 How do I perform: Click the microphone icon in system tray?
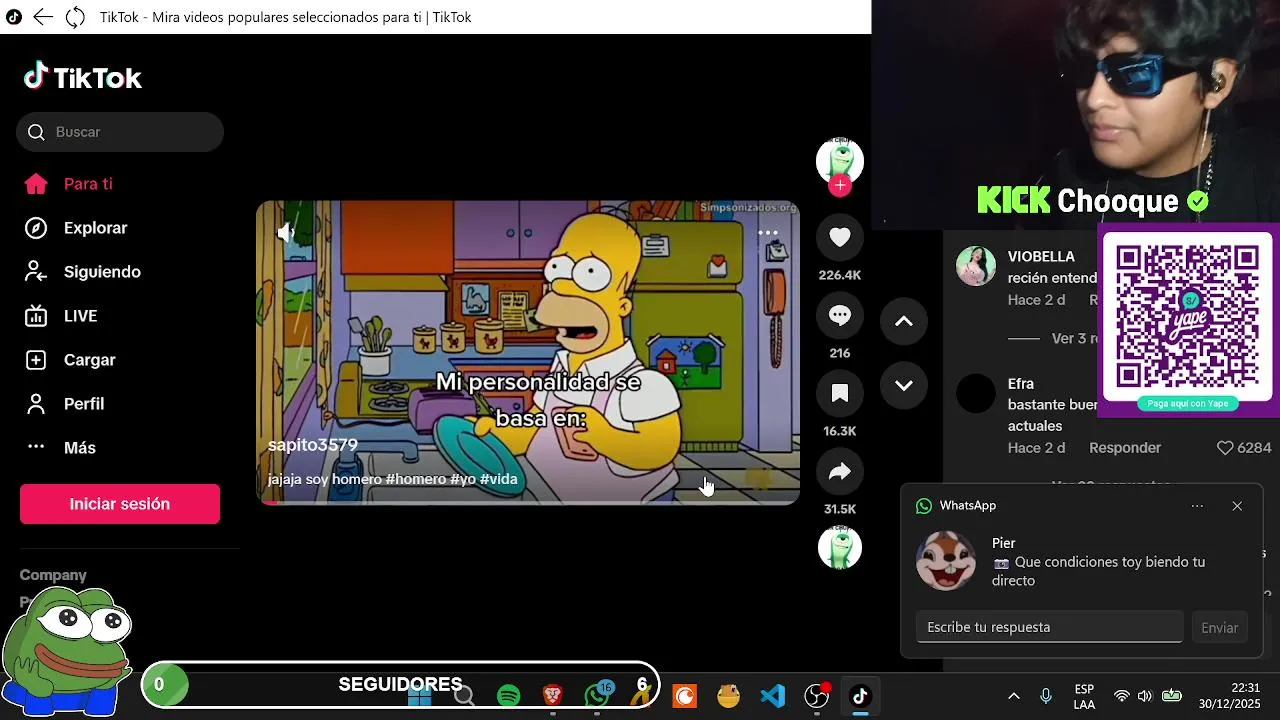[x=1046, y=696]
